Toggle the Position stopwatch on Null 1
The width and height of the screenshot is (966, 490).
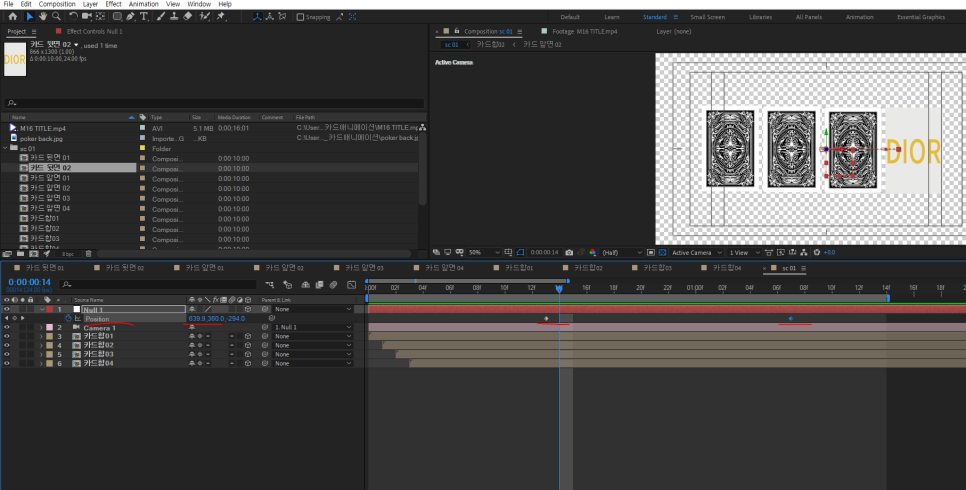coord(68,319)
